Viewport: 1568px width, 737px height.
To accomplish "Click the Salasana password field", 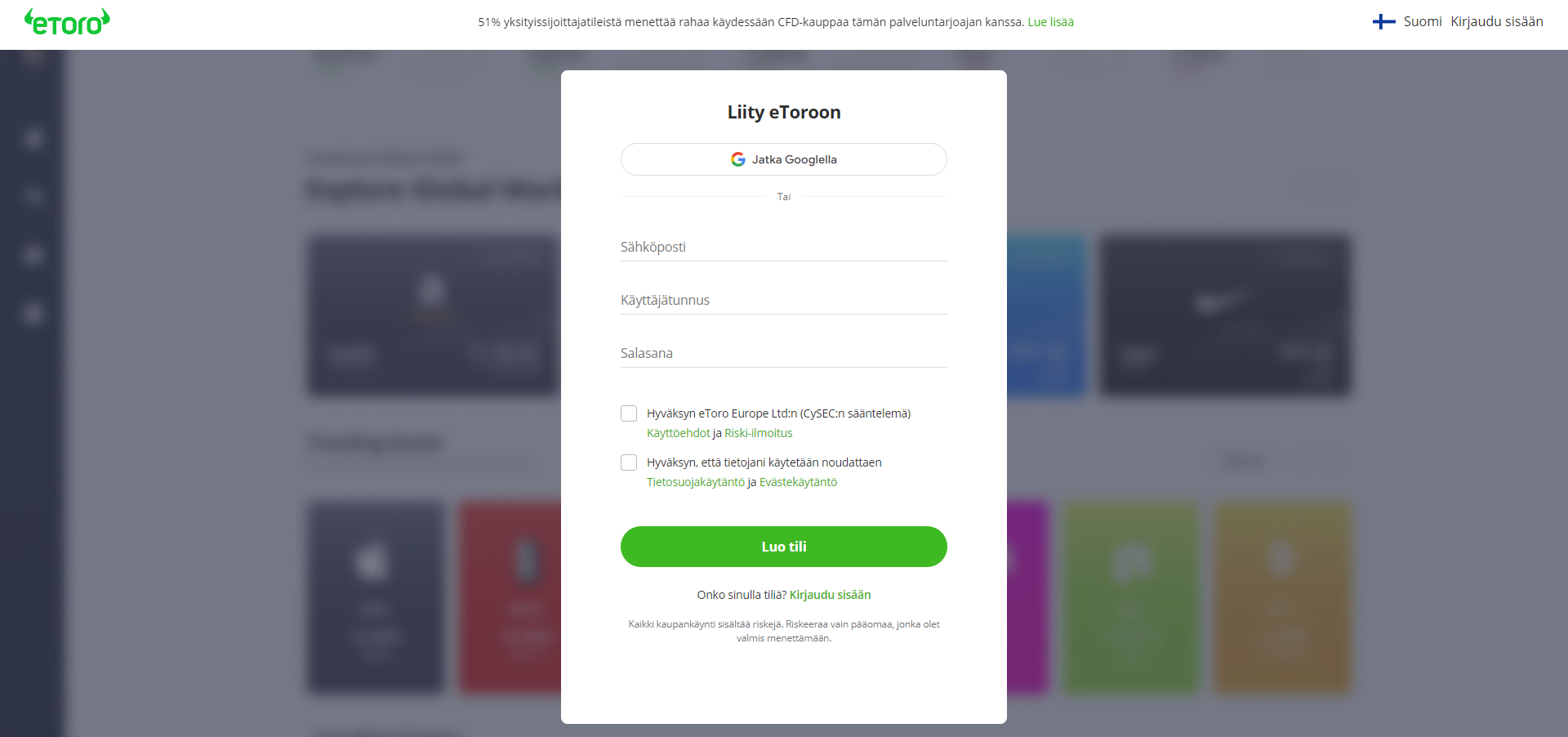I will pos(783,353).
